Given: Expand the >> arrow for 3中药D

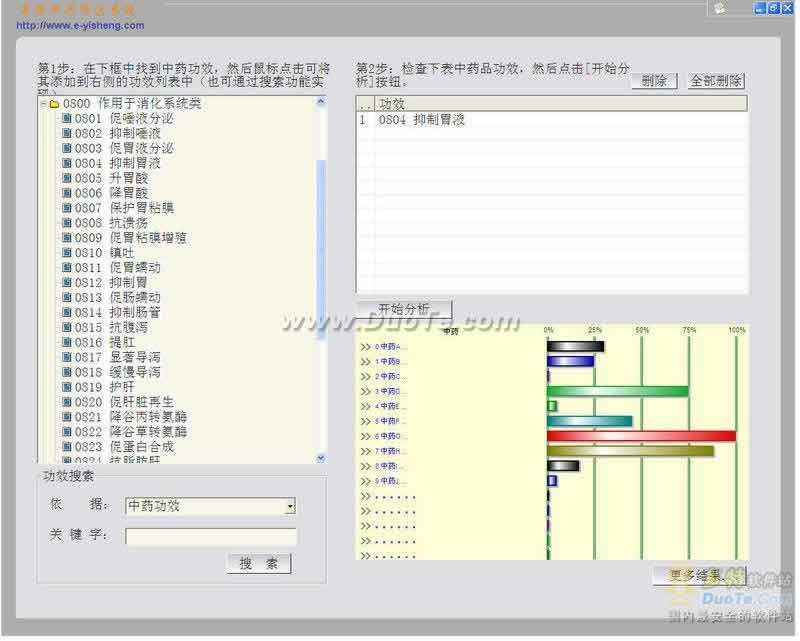Looking at the screenshot, I should point(365,392).
